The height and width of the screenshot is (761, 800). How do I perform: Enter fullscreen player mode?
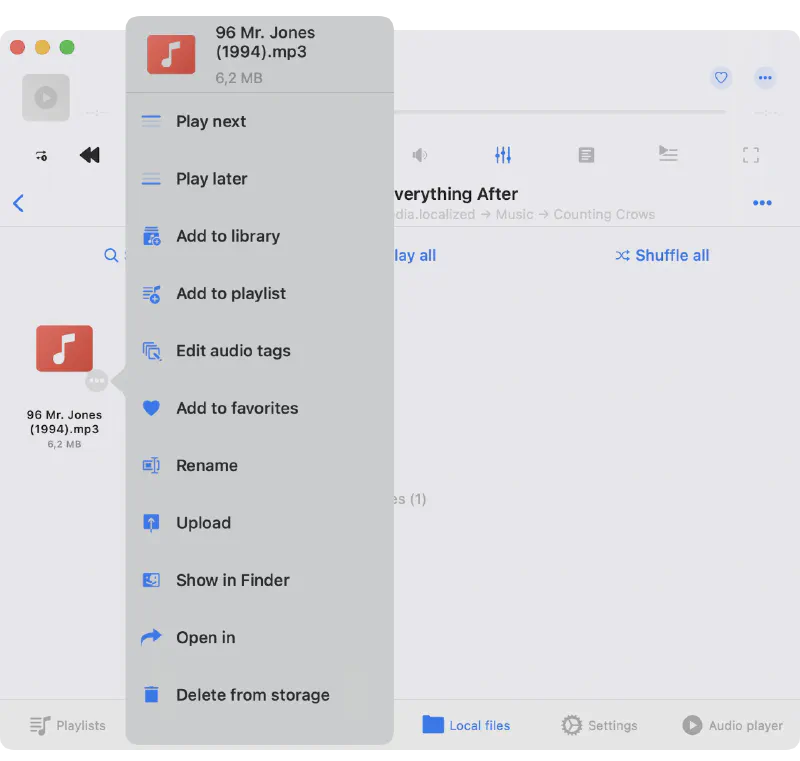(751, 155)
